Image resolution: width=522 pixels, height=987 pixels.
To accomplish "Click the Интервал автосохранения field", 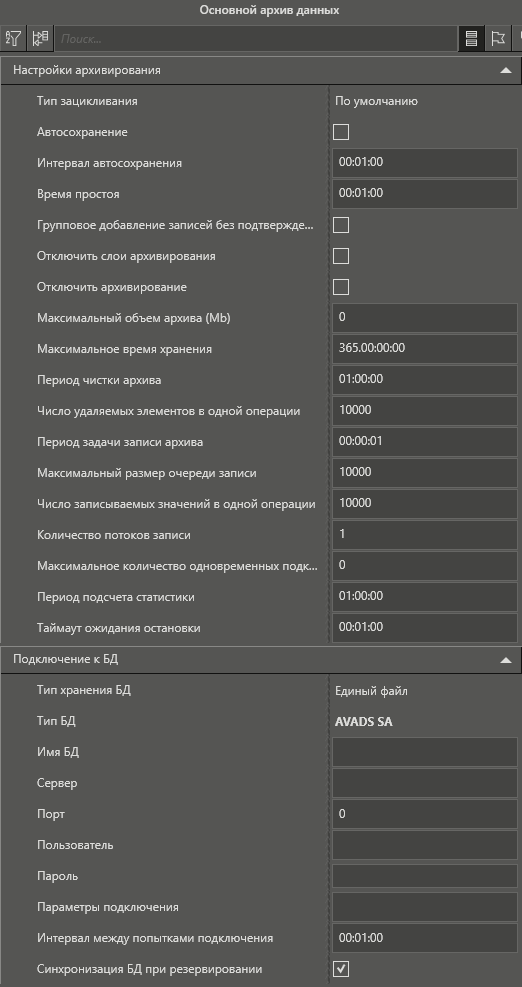I will [425, 162].
